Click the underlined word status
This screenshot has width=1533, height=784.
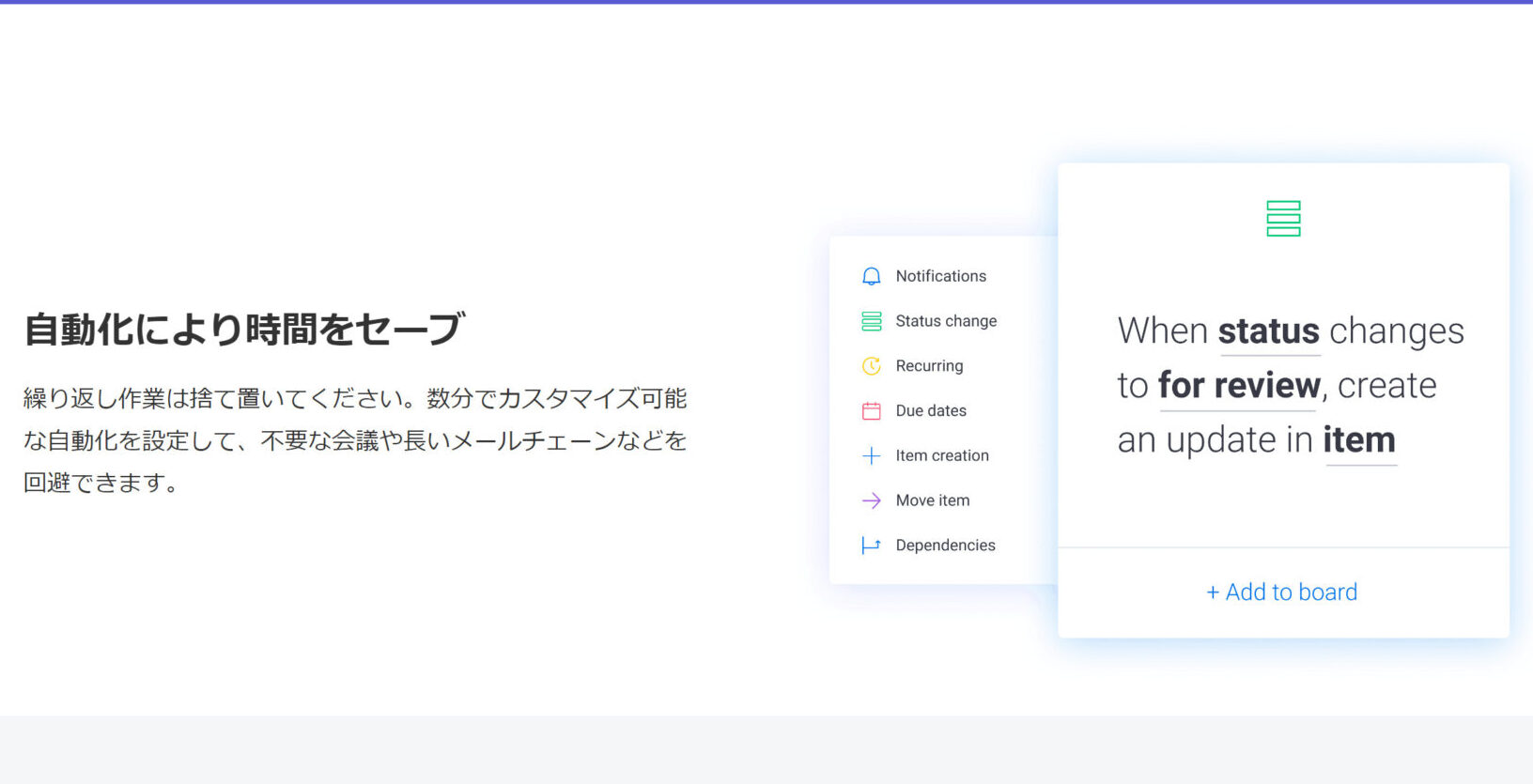[x=1269, y=331]
